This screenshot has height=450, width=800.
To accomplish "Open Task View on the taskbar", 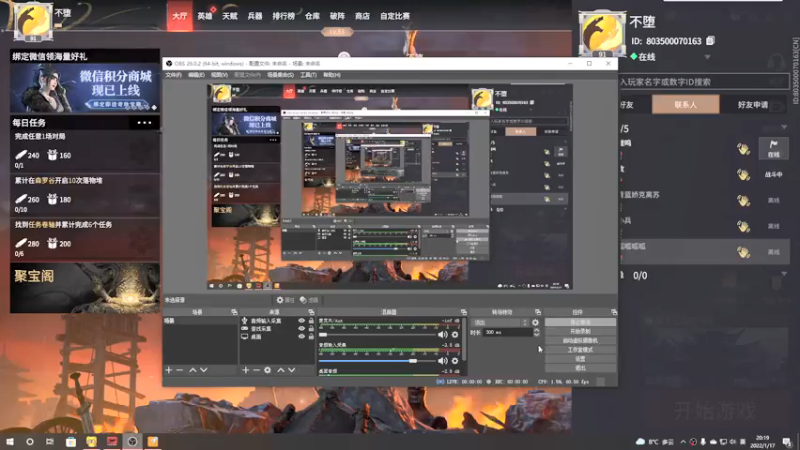I will pos(50,441).
